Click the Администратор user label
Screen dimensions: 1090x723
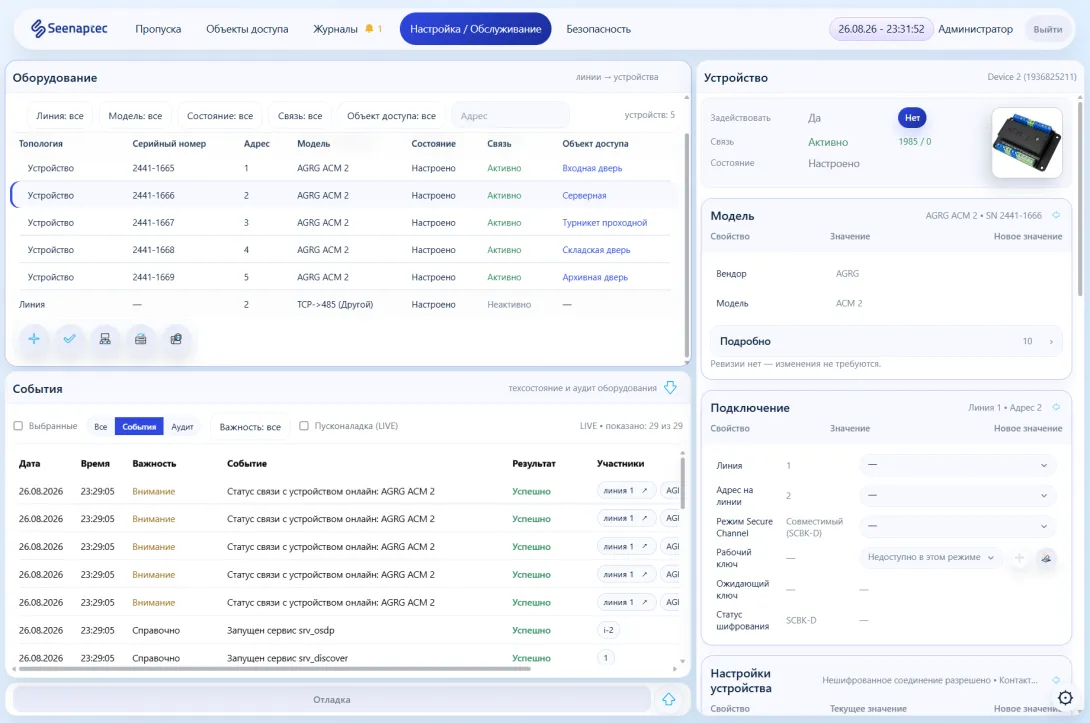tap(975, 29)
